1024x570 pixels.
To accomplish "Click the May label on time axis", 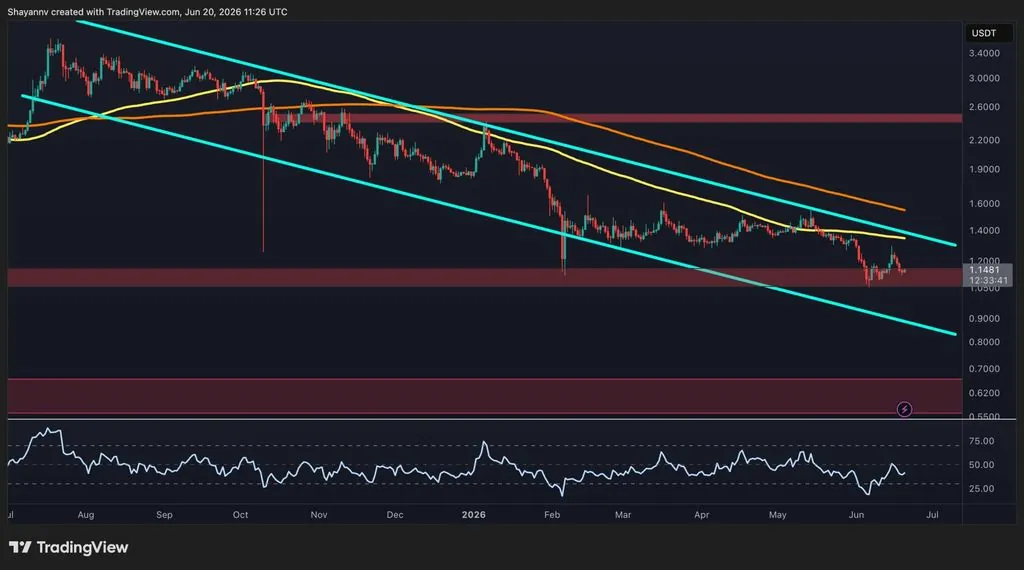I will [x=777, y=515].
